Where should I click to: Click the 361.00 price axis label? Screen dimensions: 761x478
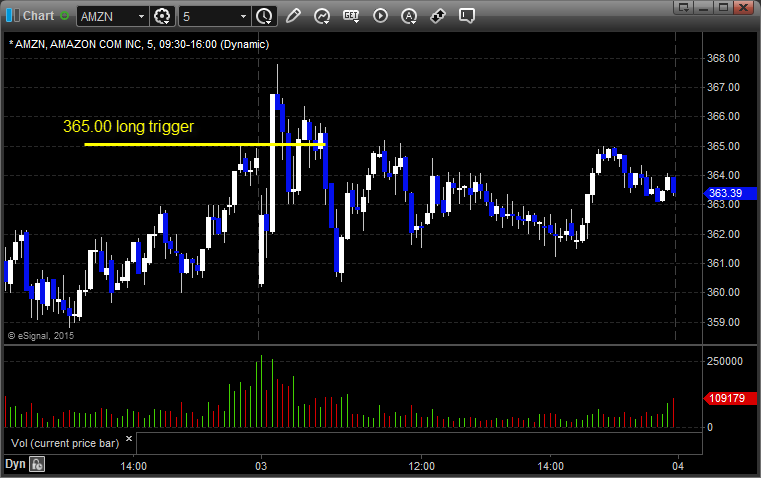tap(723, 264)
